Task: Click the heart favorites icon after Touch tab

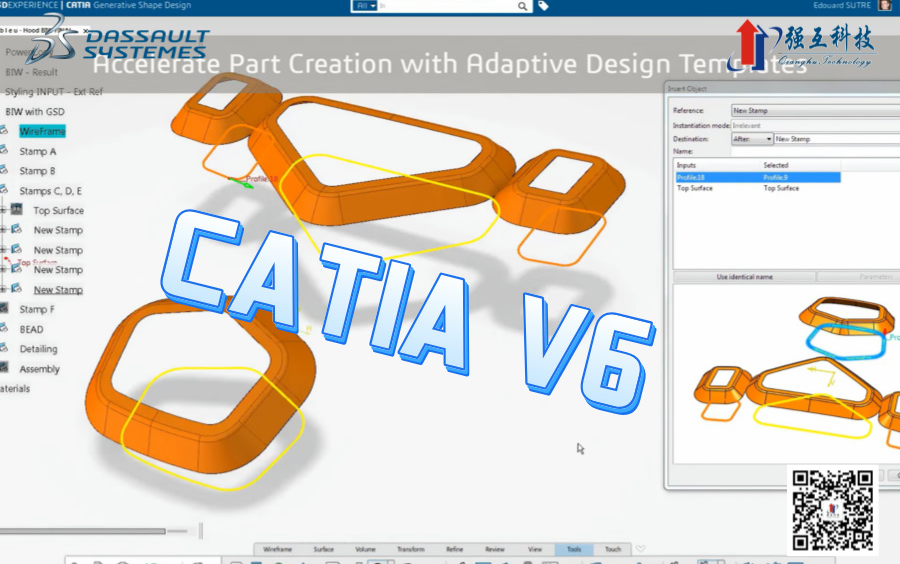Action: click(x=641, y=549)
